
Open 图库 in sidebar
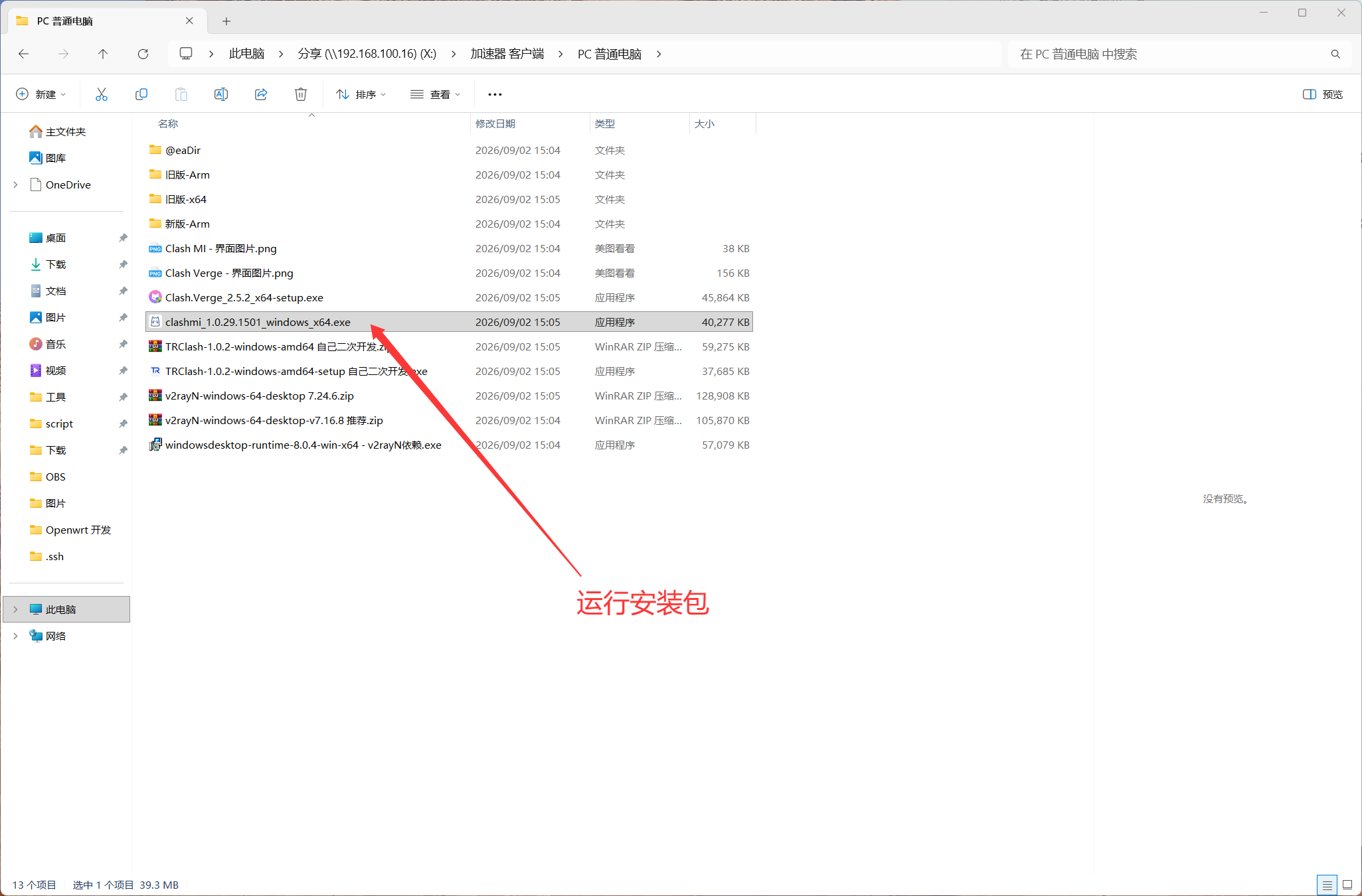click(x=48, y=158)
